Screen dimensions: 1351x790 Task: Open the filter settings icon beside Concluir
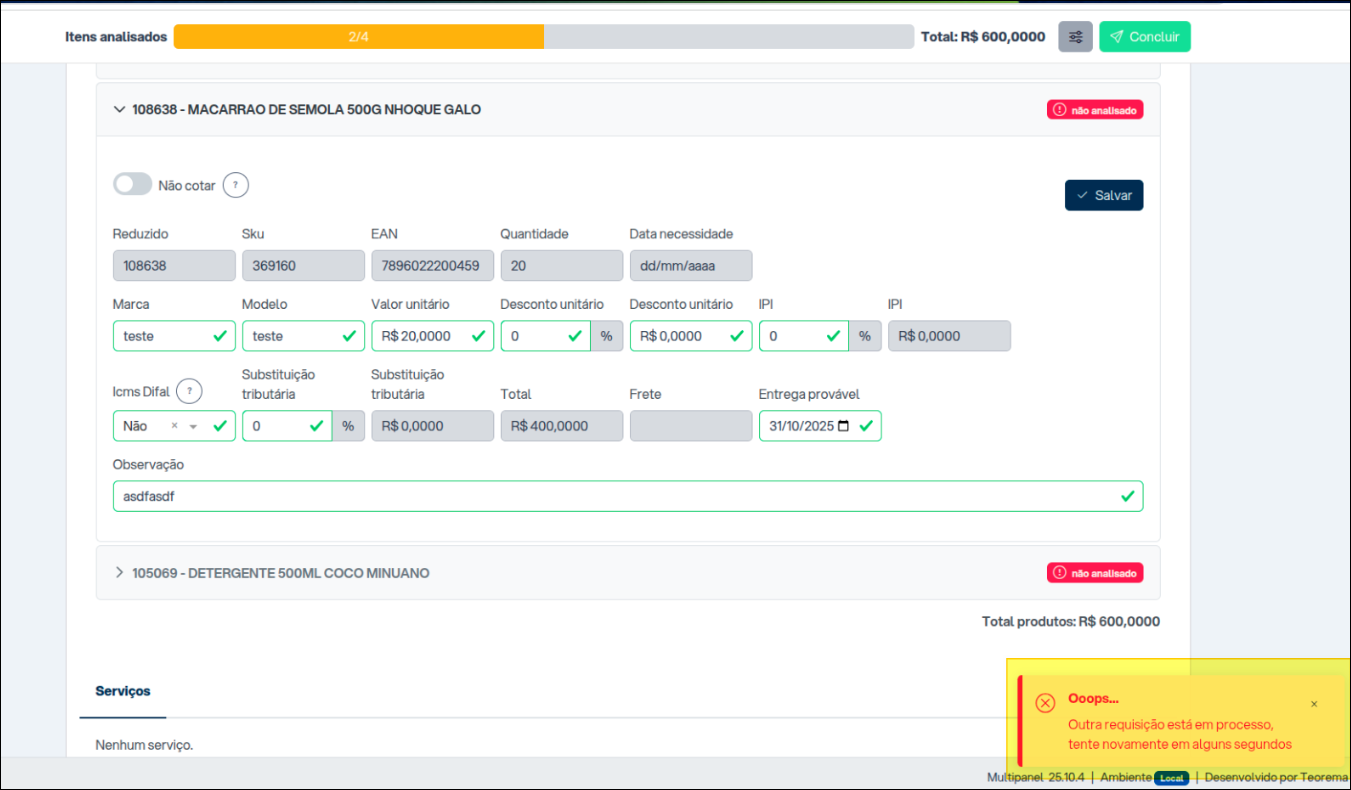tap(1075, 37)
